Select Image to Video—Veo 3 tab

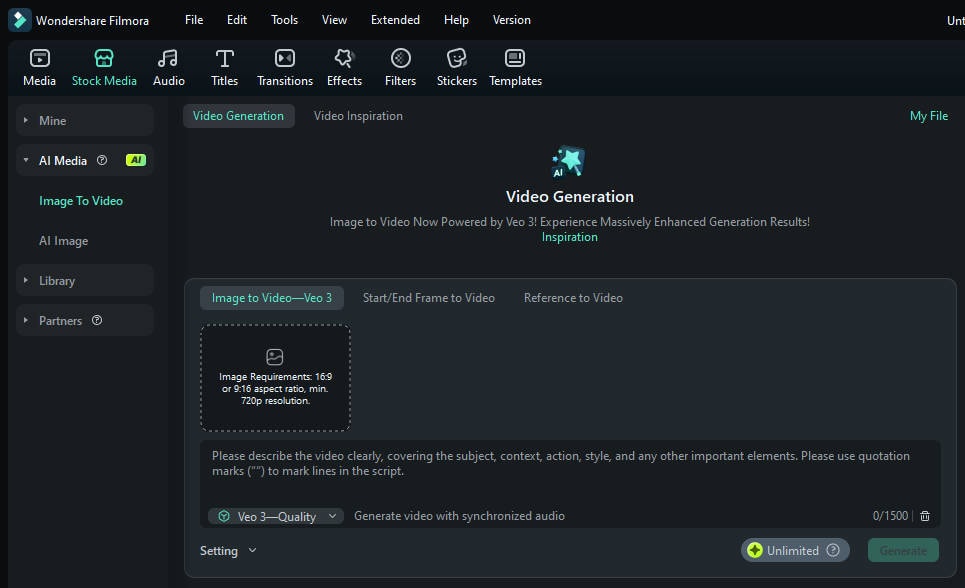(x=271, y=297)
